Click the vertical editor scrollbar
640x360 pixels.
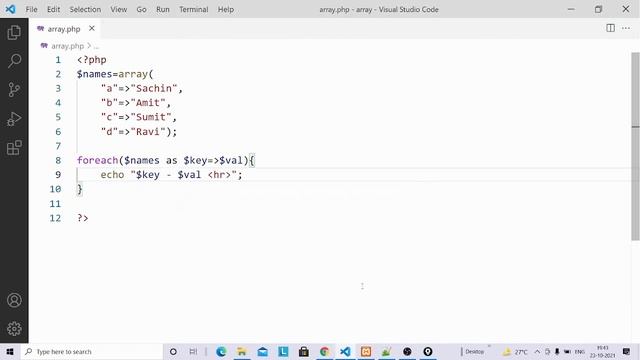pos(635,146)
